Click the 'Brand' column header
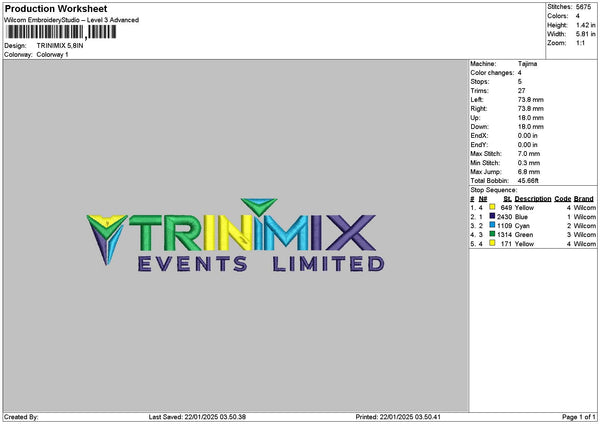 [584, 199]
